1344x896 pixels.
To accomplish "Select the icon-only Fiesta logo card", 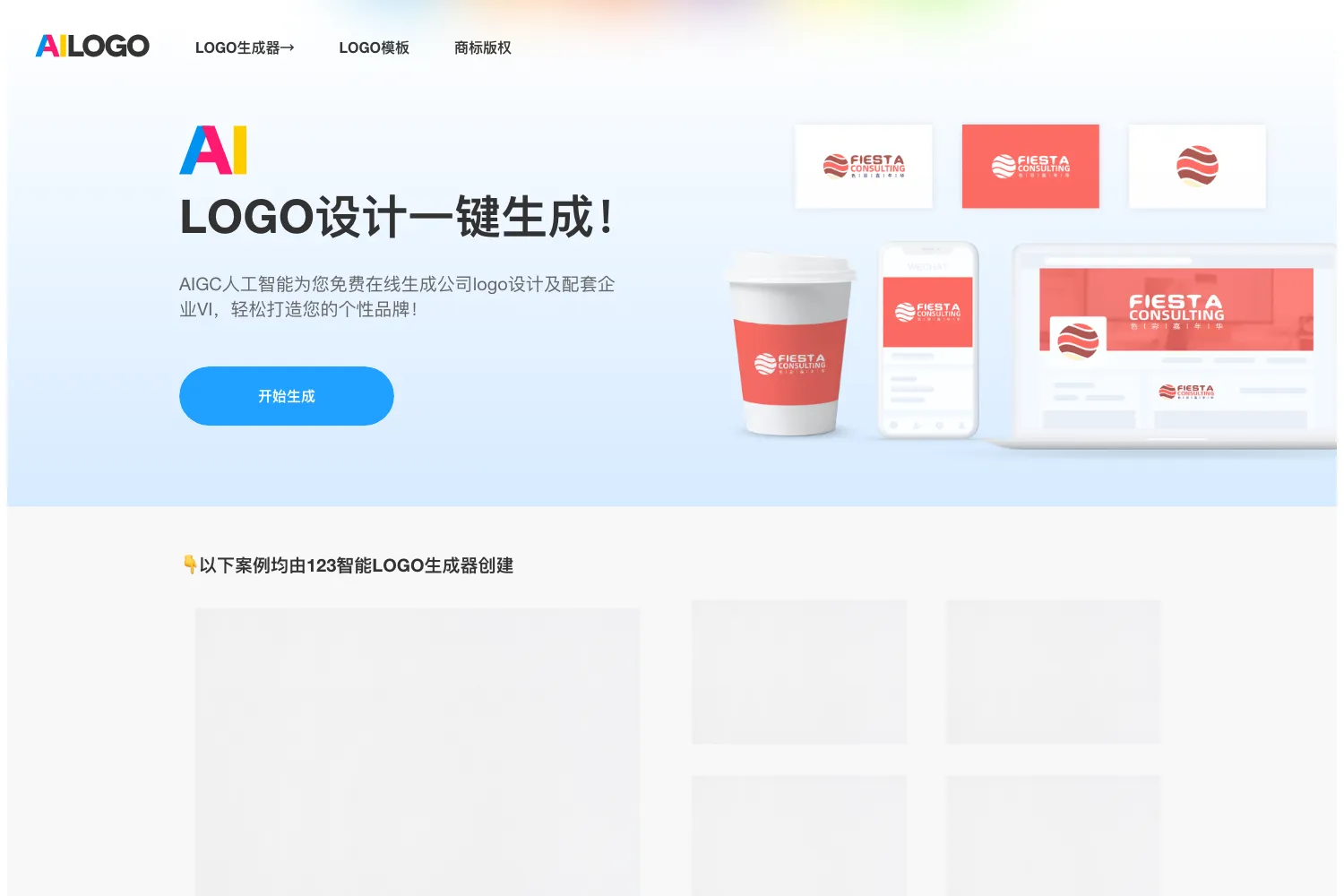I will pos(1197,167).
